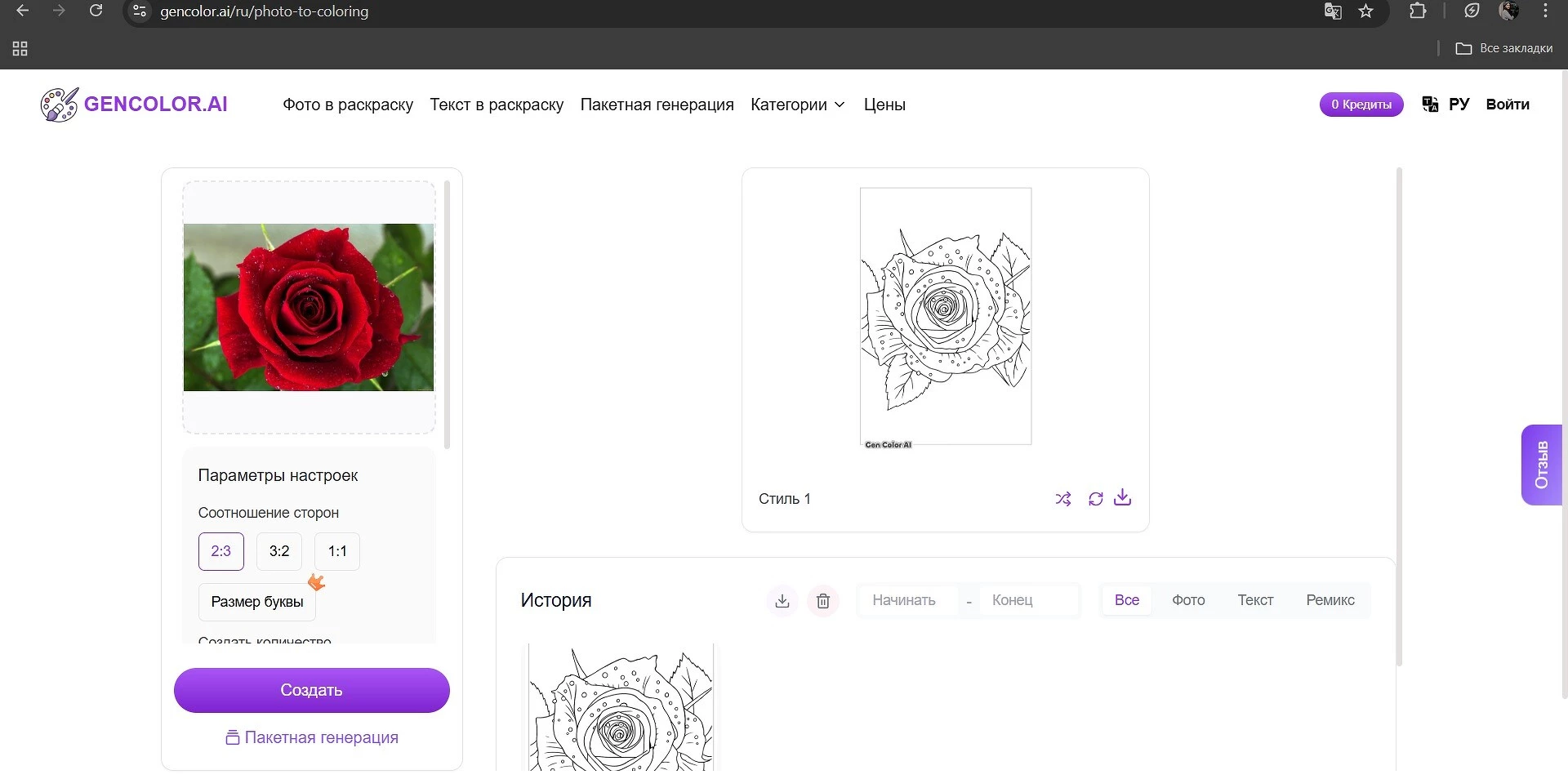
Task: Switch to the Фото history tab
Action: [1188, 600]
